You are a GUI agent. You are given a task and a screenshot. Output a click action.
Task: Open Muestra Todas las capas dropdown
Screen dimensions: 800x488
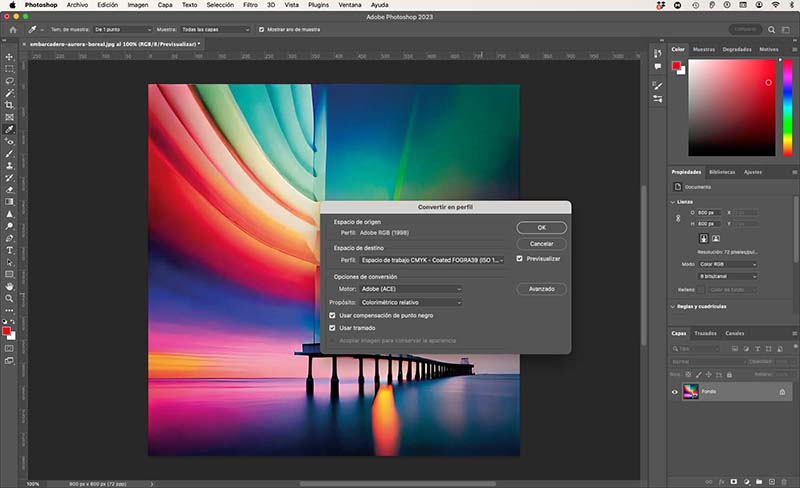point(215,30)
